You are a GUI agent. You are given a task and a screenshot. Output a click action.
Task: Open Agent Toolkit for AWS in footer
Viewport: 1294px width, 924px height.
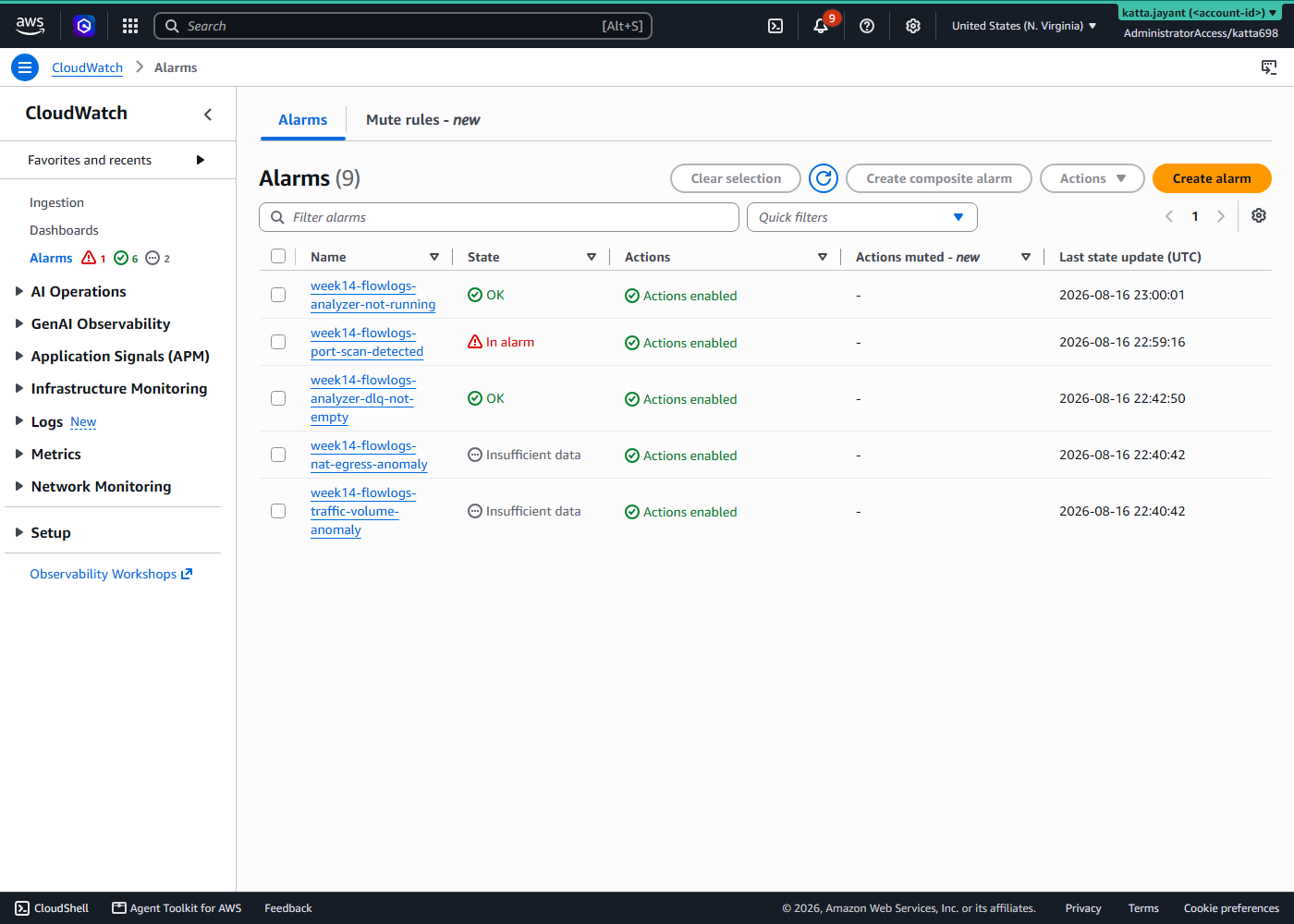tap(177, 908)
